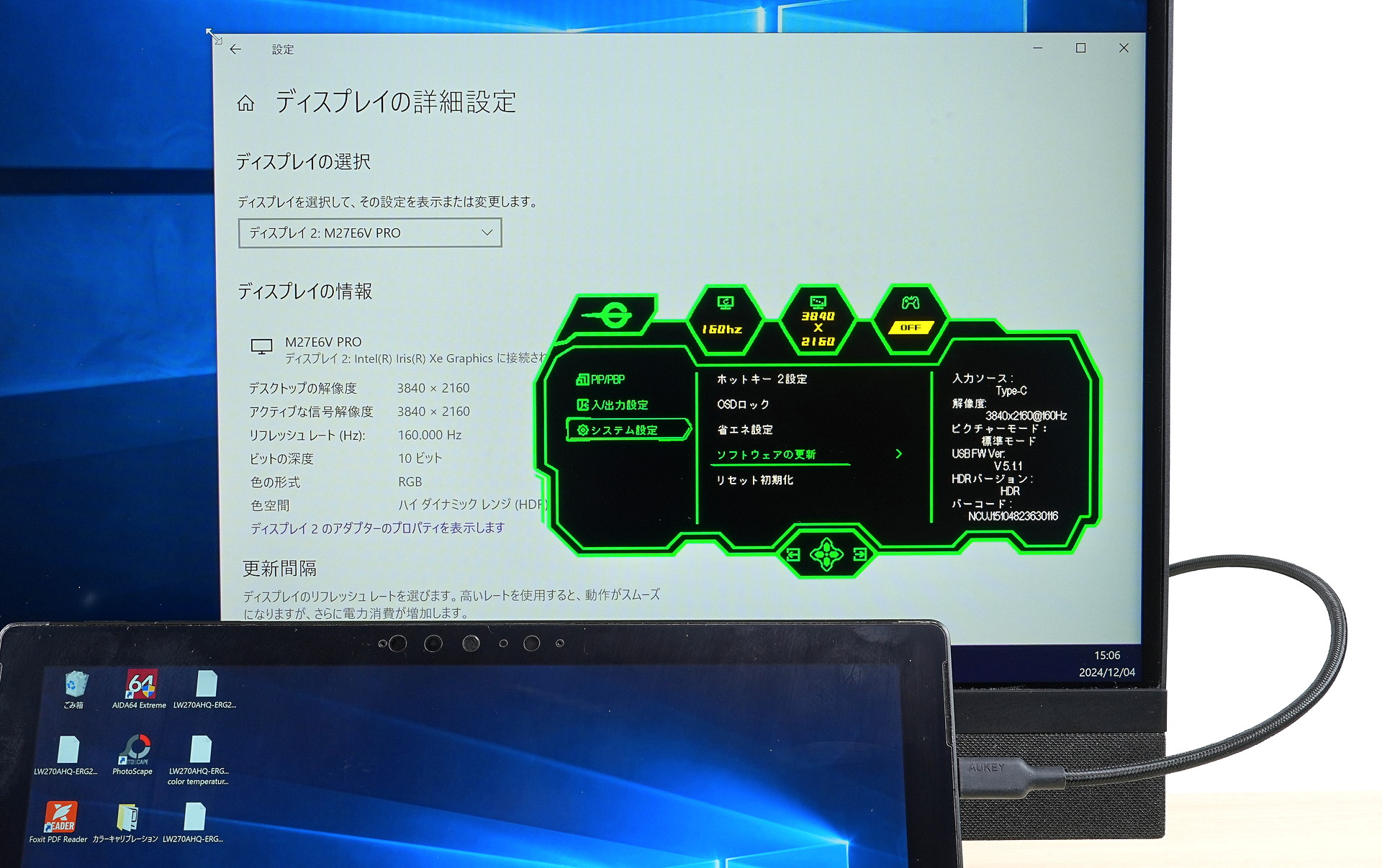Open the display selection dropdown showing M27E6V PRO
The width and height of the screenshot is (1382, 868).
point(370,232)
